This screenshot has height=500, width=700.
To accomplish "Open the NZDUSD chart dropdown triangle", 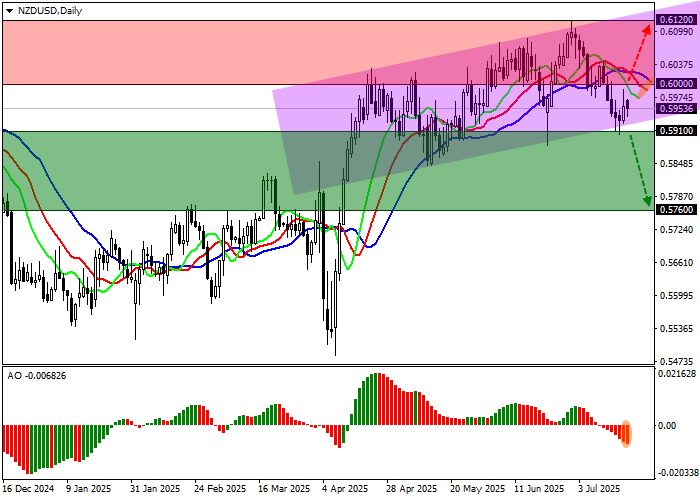I will tap(9, 11).
